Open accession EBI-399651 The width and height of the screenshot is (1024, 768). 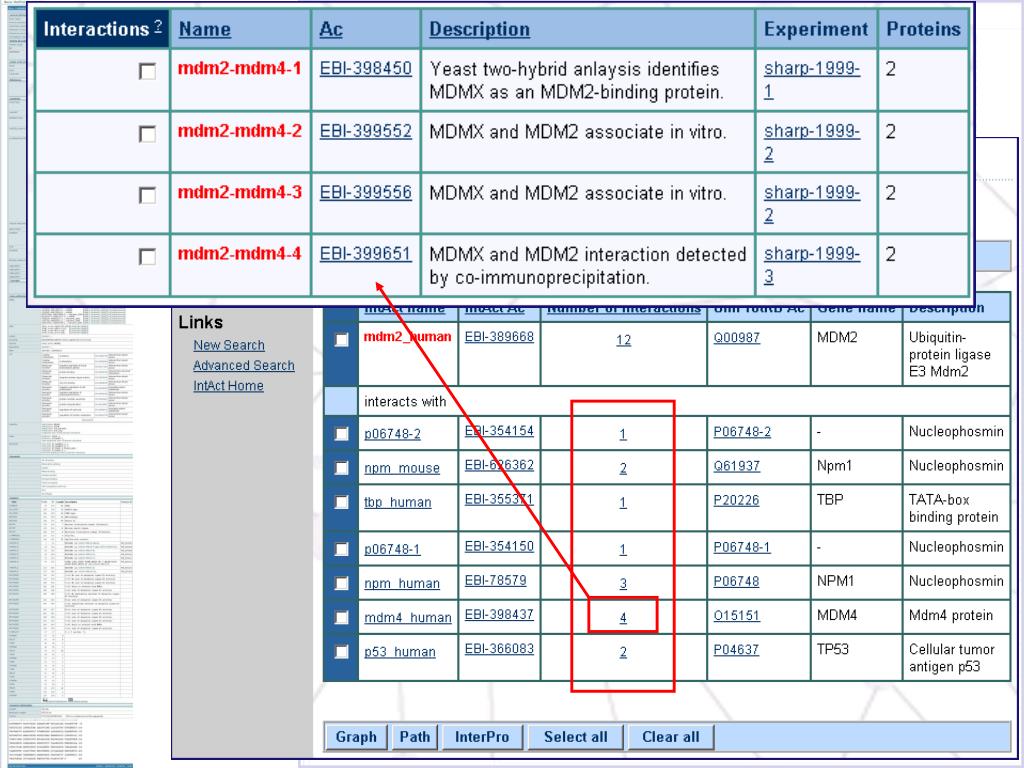[x=366, y=254]
